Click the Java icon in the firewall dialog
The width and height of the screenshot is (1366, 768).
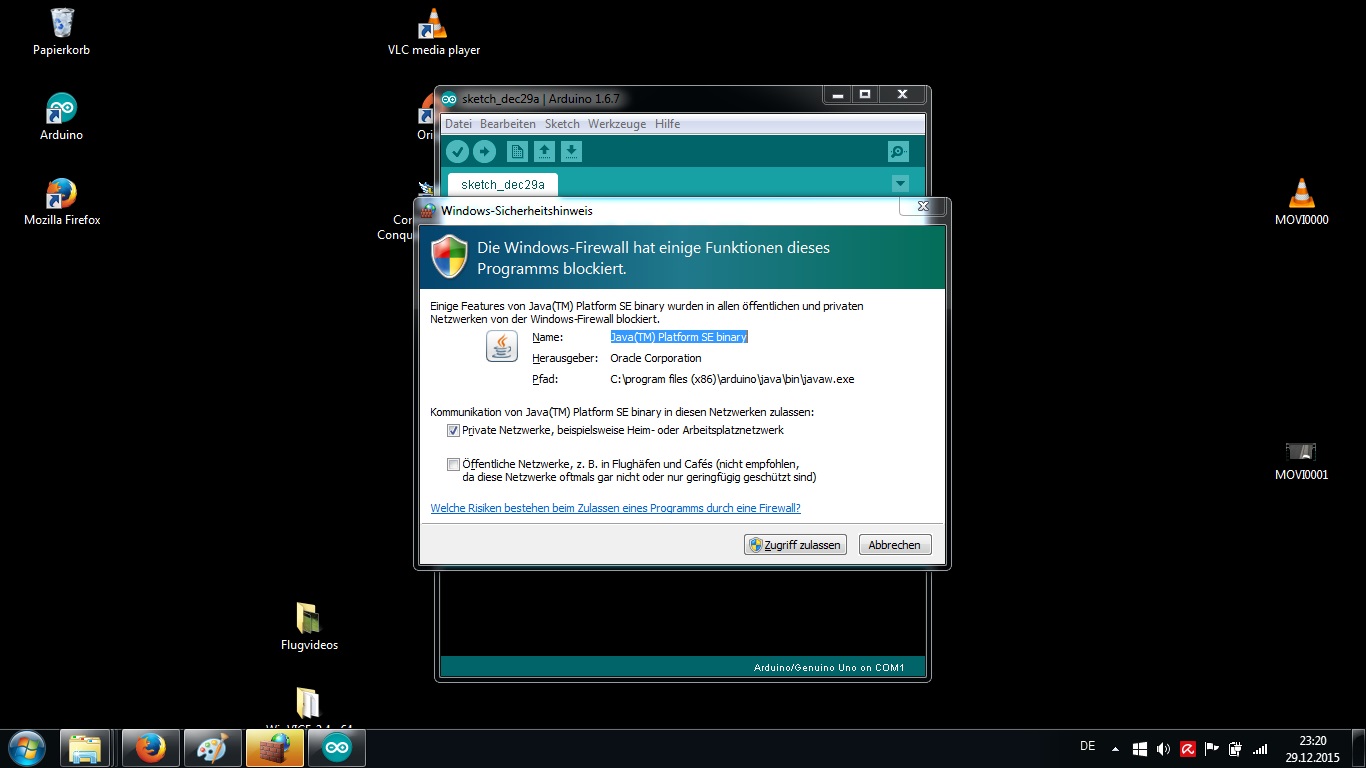[502, 346]
